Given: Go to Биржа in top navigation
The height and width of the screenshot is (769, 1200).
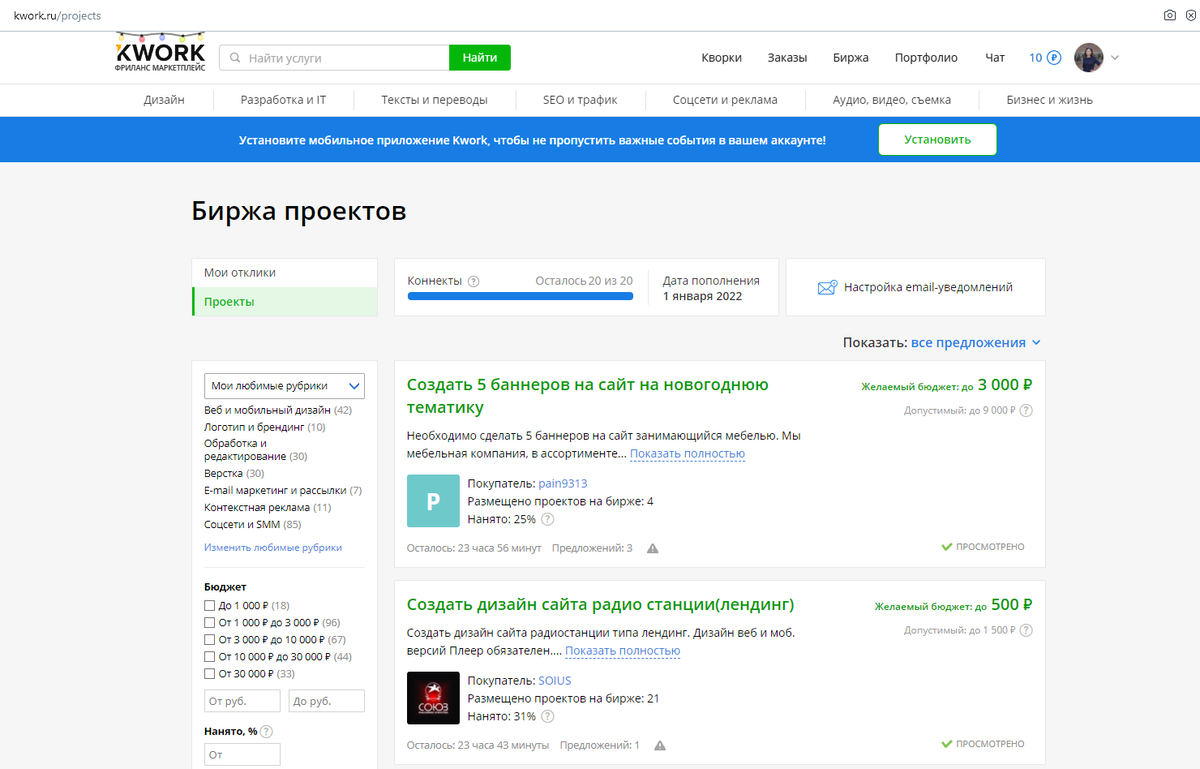Looking at the screenshot, I should pyautogui.click(x=851, y=58).
